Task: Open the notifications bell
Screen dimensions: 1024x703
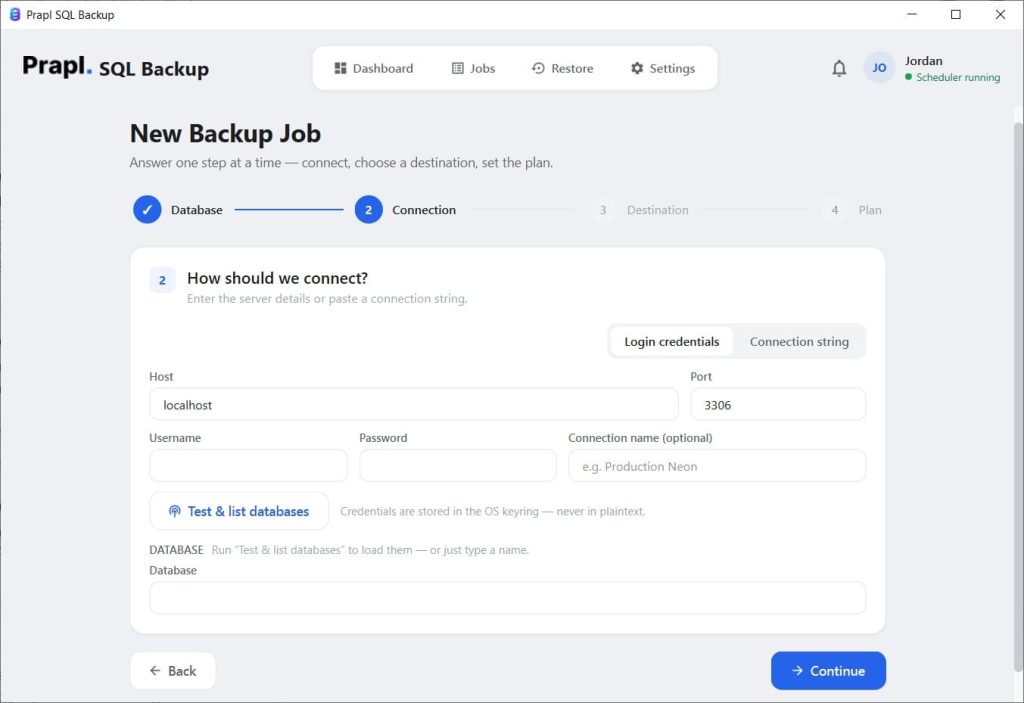Action: click(x=839, y=68)
